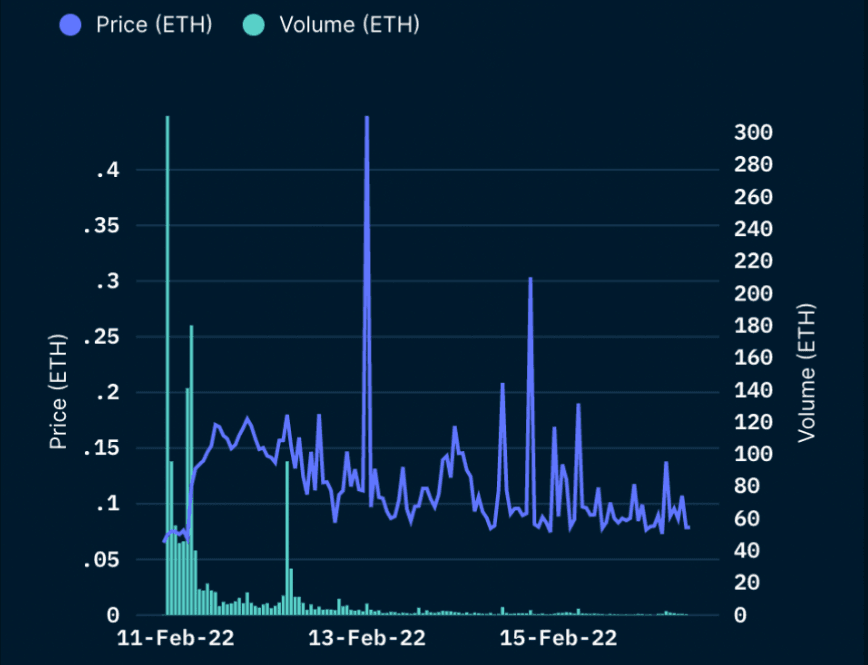
Task: Click the rotated right axis title Volume (ETH)
Action: tap(807, 373)
